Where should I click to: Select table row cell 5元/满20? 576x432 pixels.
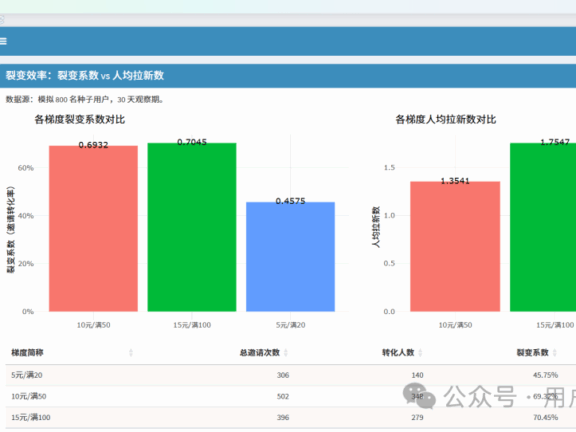[x=27, y=375]
